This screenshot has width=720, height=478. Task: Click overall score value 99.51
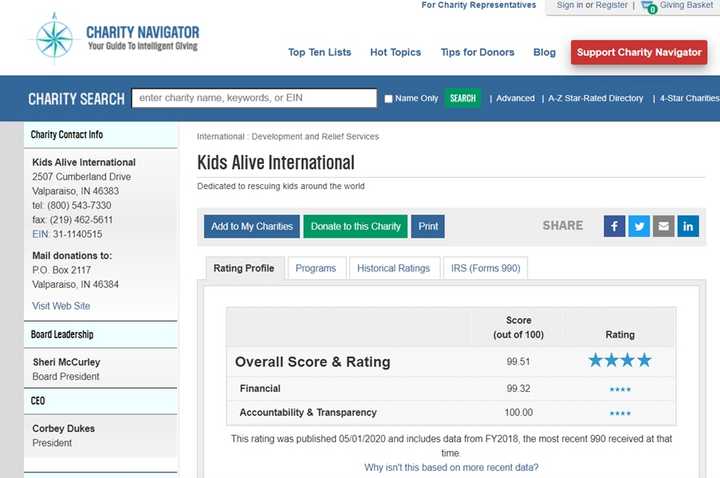click(518, 362)
